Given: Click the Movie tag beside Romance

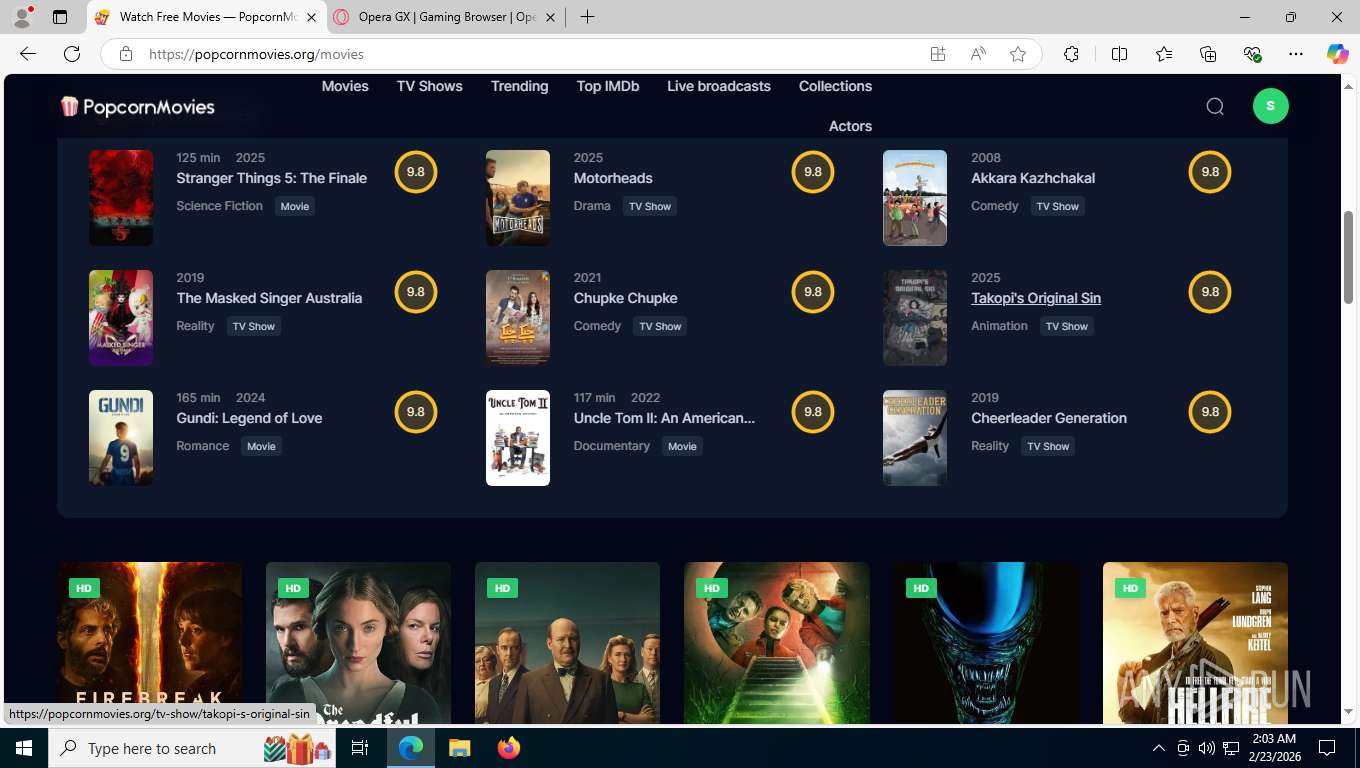Looking at the screenshot, I should [x=261, y=446].
